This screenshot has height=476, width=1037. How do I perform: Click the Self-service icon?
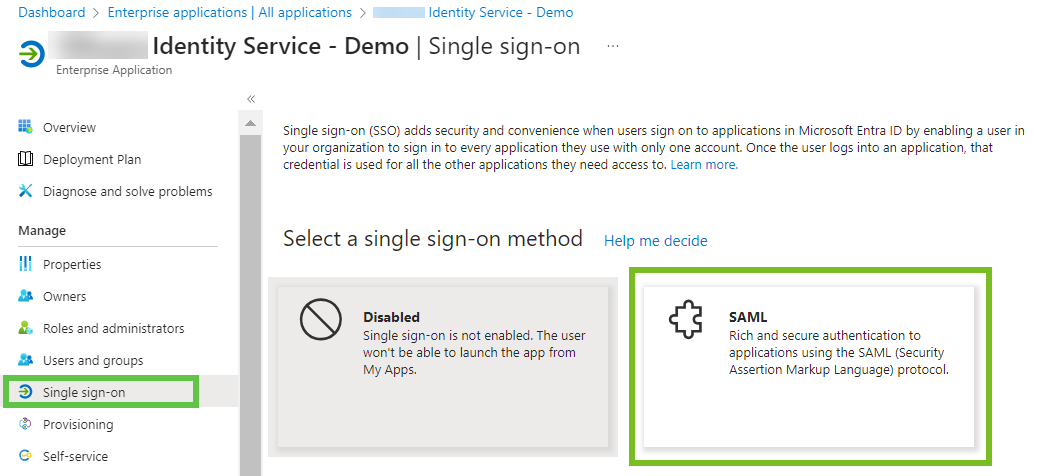pyautogui.click(x=25, y=456)
